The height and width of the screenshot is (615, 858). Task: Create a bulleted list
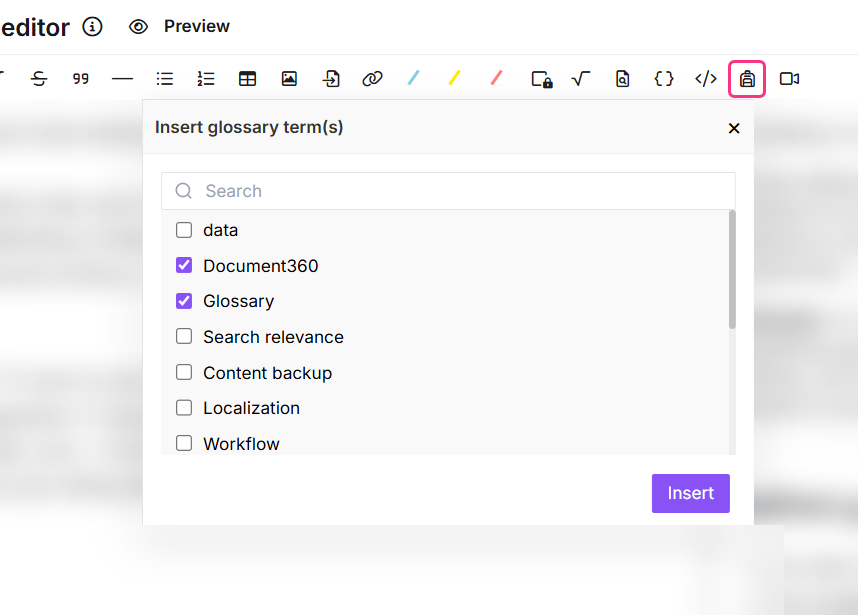tap(164, 79)
